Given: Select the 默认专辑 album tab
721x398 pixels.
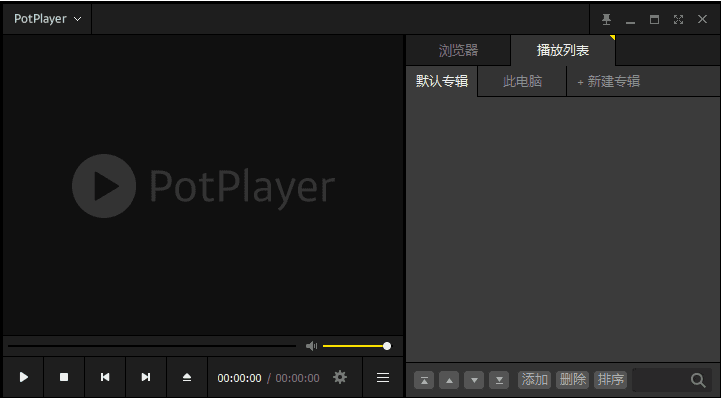Looking at the screenshot, I should coord(442,81).
